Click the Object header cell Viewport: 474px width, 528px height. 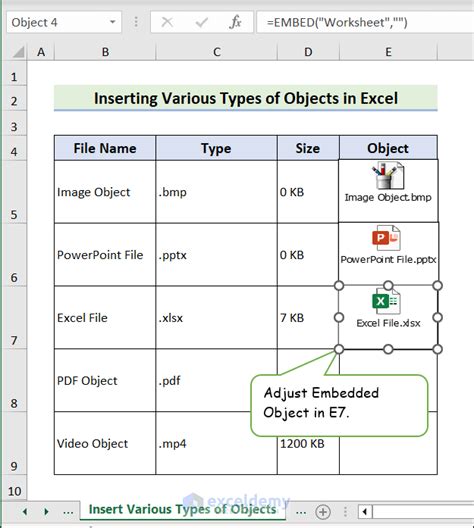click(x=388, y=148)
